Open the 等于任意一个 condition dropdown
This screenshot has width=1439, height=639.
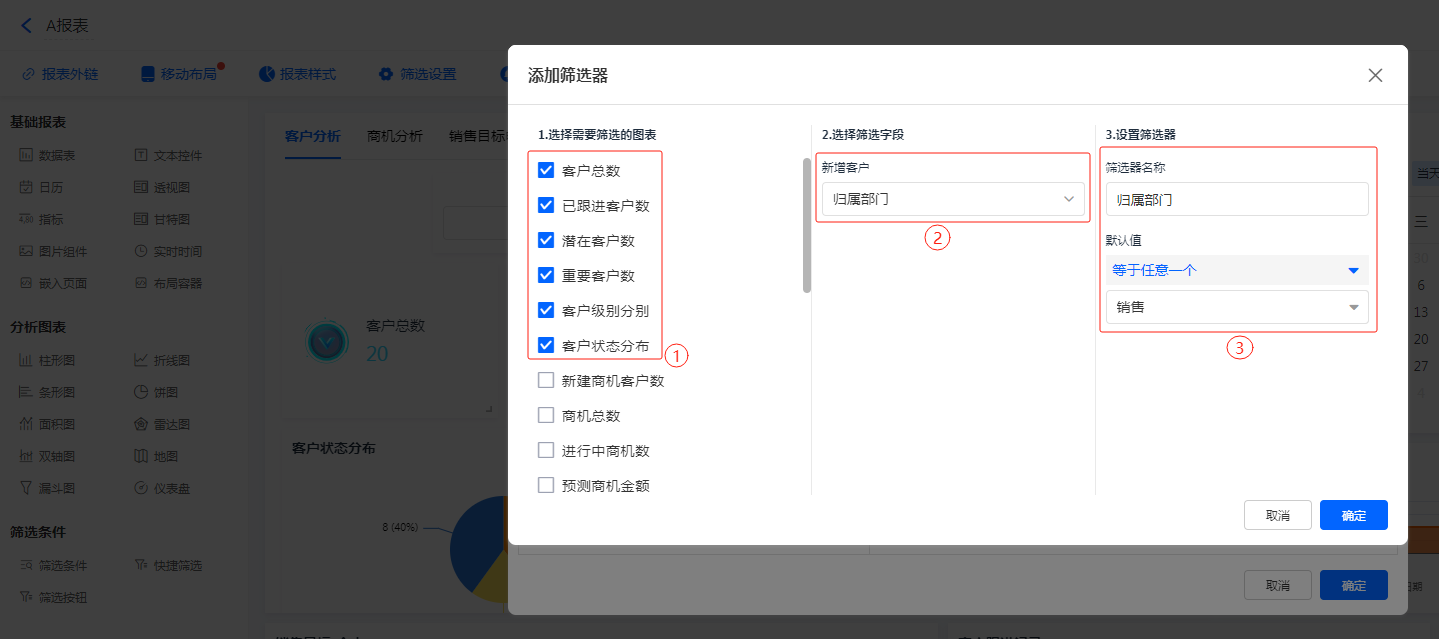point(1237,270)
